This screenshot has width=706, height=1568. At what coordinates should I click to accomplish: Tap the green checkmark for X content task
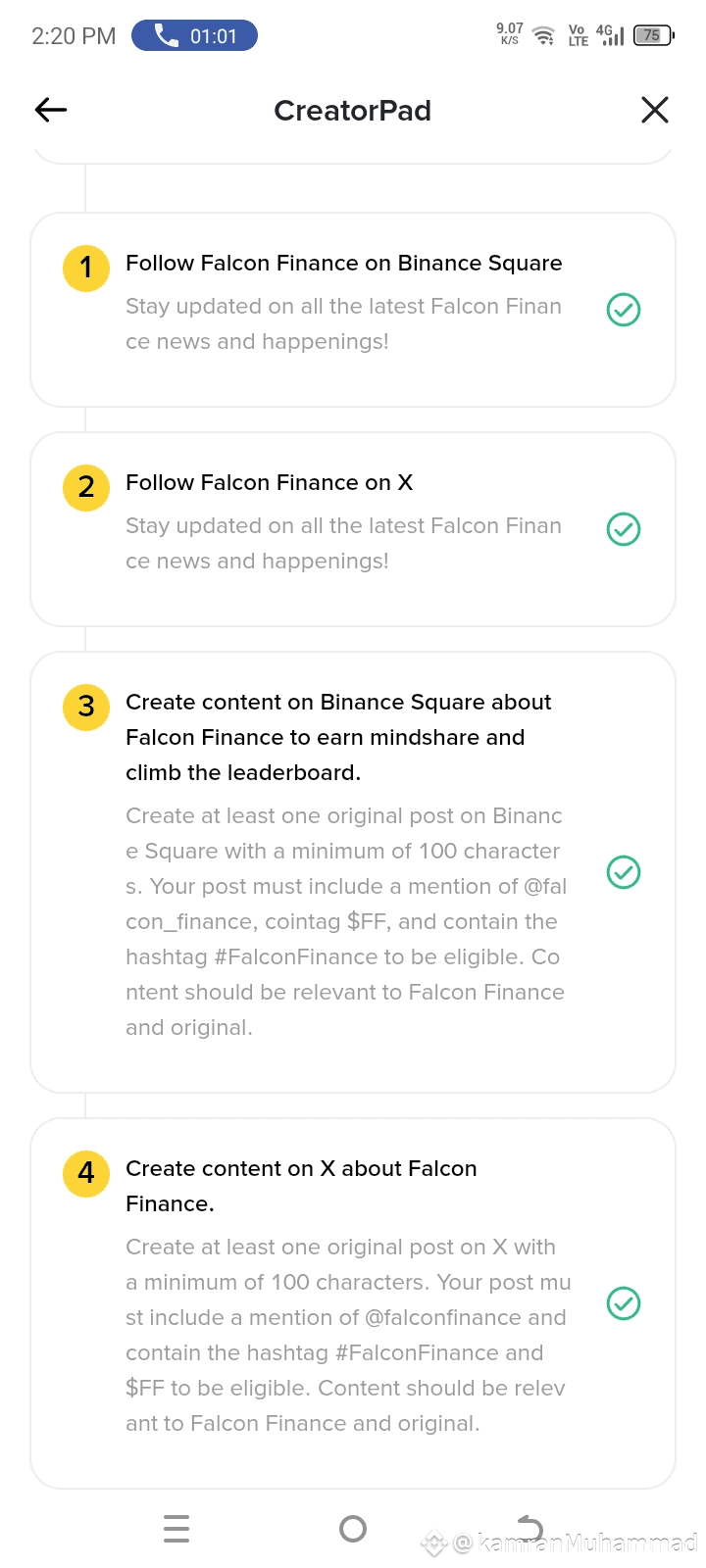pyautogui.click(x=624, y=1303)
